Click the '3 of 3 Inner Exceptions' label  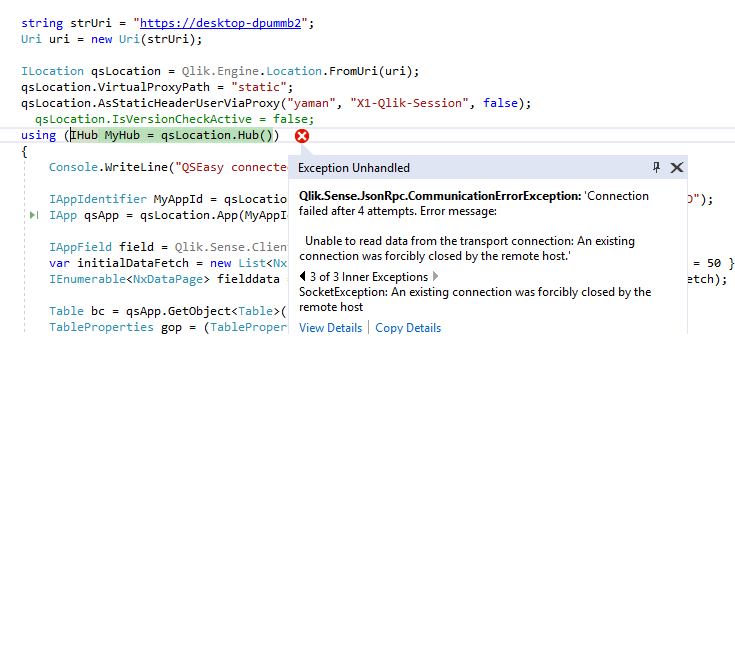pyautogui.click(x=369, y=277)
